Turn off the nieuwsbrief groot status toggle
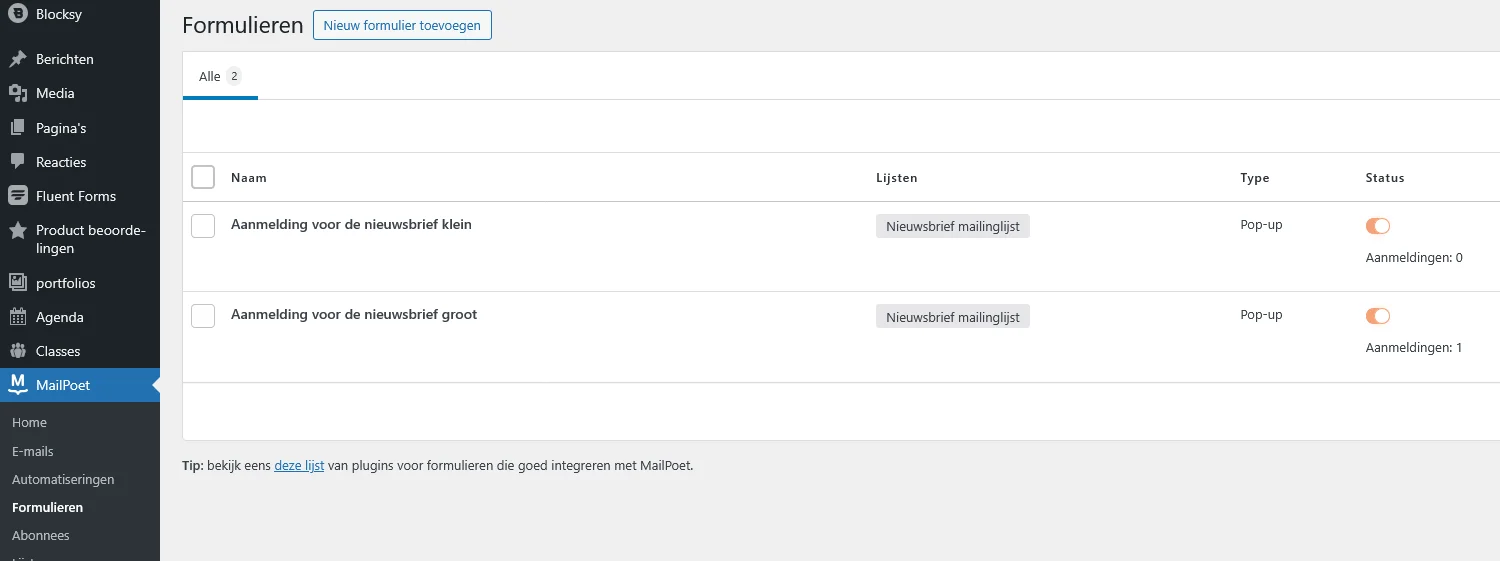This screenshot has width=1500, height=561. coord(1378,316)
